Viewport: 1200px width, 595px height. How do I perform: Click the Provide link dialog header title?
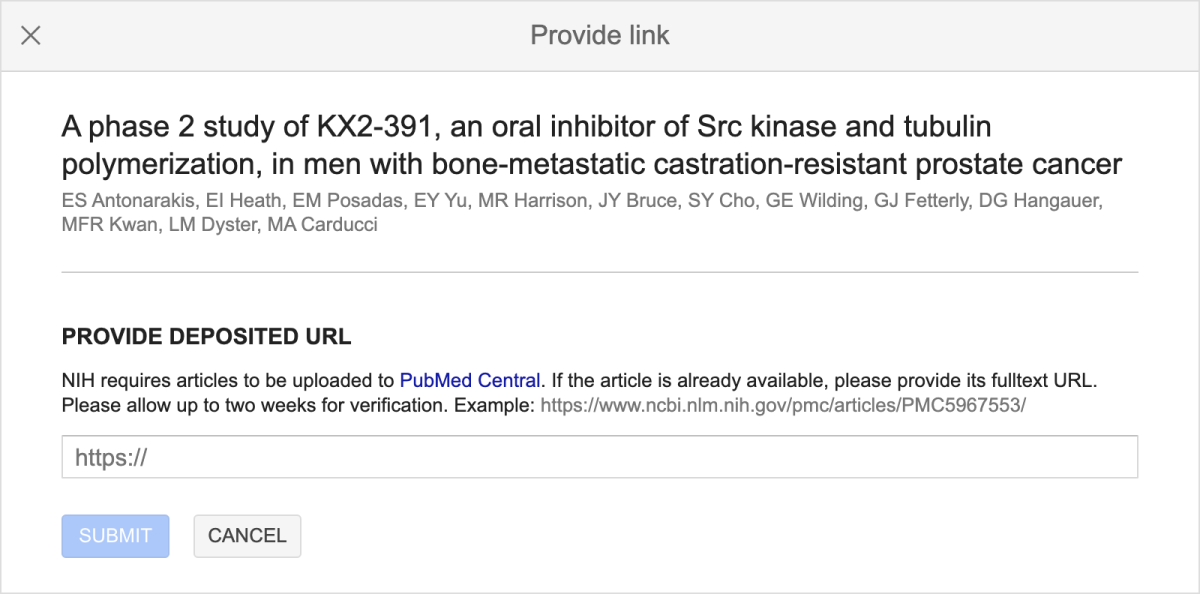(600, 36)
